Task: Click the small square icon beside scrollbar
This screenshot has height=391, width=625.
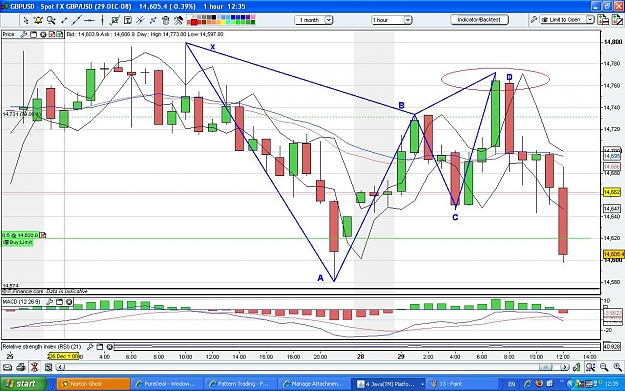Action: (x=48, y=367)
